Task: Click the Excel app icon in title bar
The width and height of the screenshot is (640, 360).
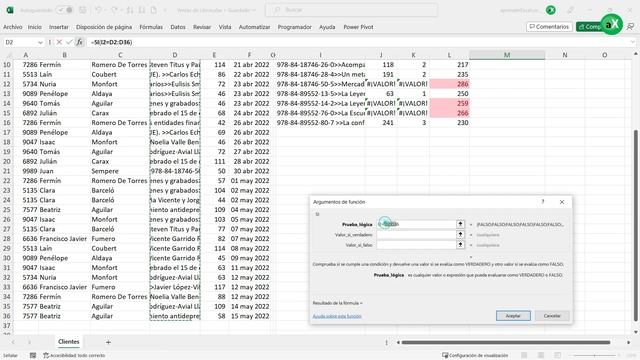Action: [x=10, y=10]
